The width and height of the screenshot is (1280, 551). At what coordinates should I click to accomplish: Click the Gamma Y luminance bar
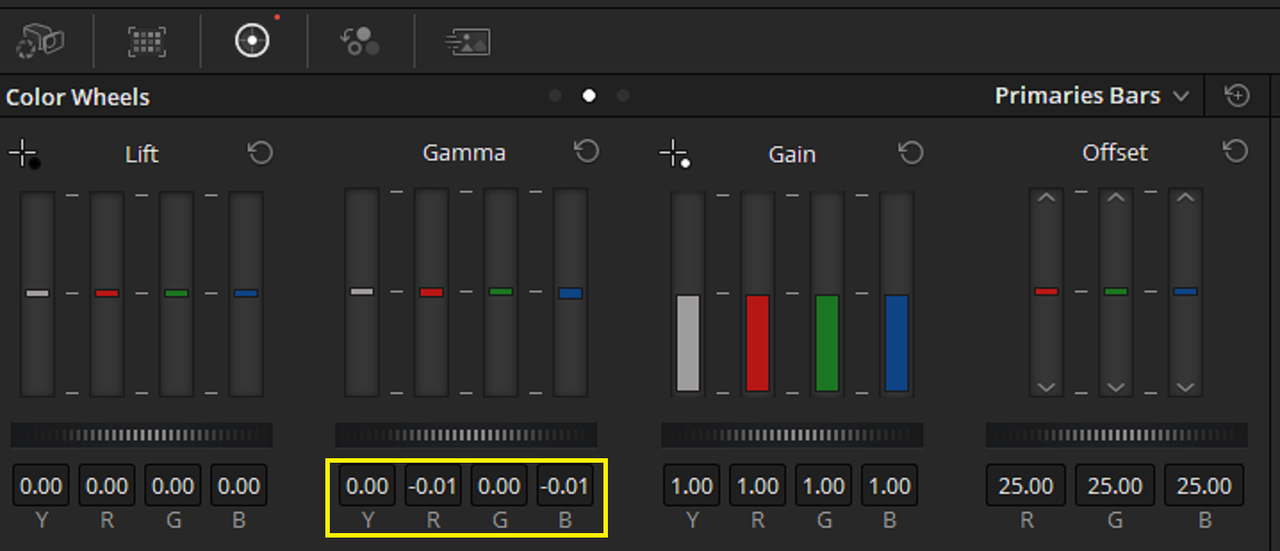[x=362, y=292]
